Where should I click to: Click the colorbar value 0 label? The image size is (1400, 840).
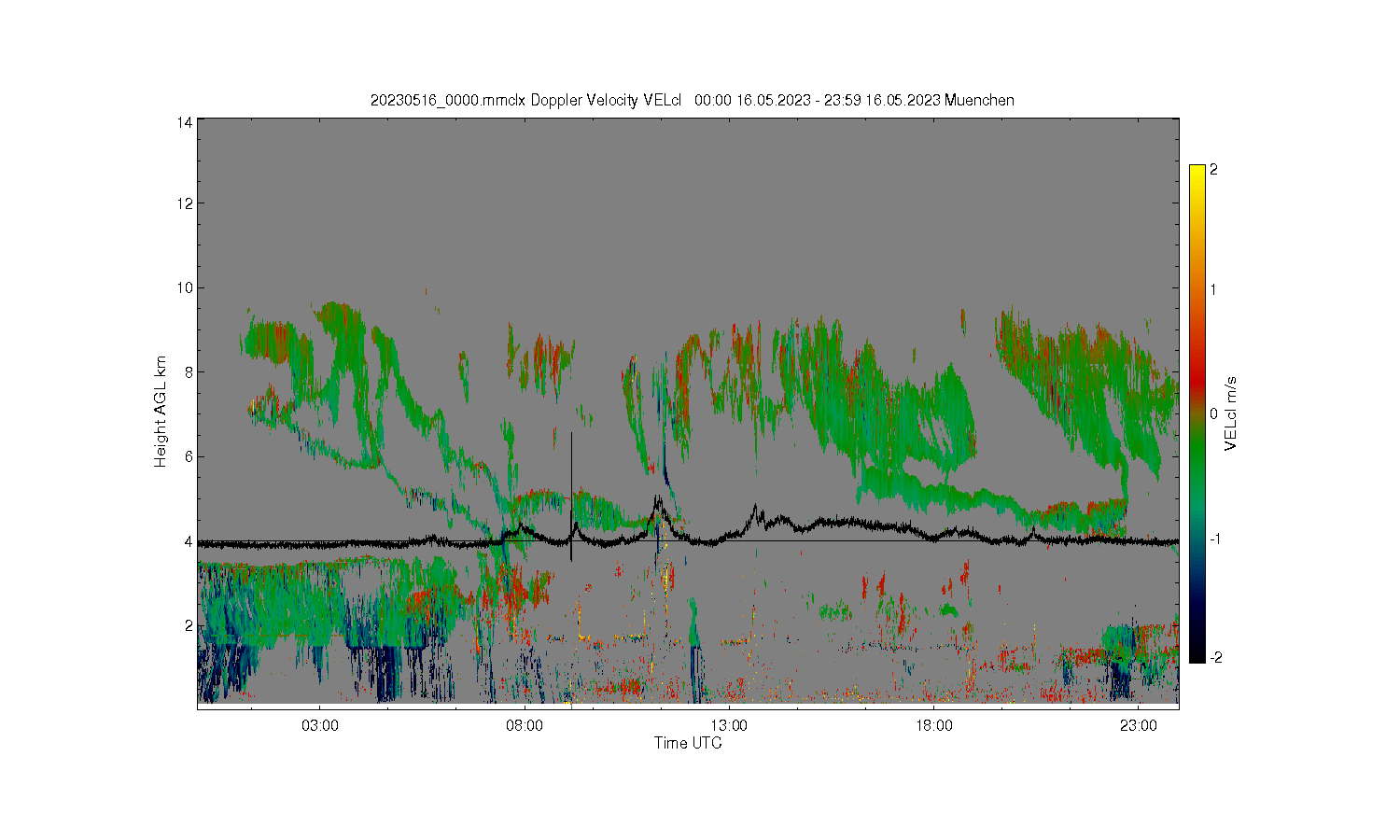1213,413
